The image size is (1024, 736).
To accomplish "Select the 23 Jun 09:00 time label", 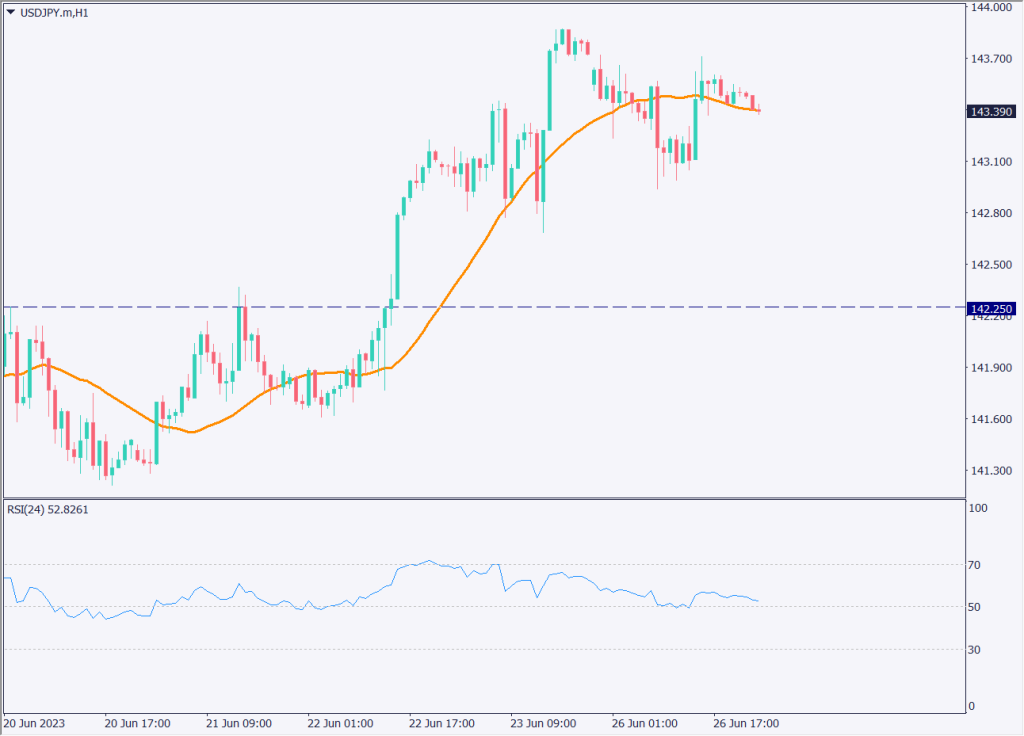I will [545, 723].
